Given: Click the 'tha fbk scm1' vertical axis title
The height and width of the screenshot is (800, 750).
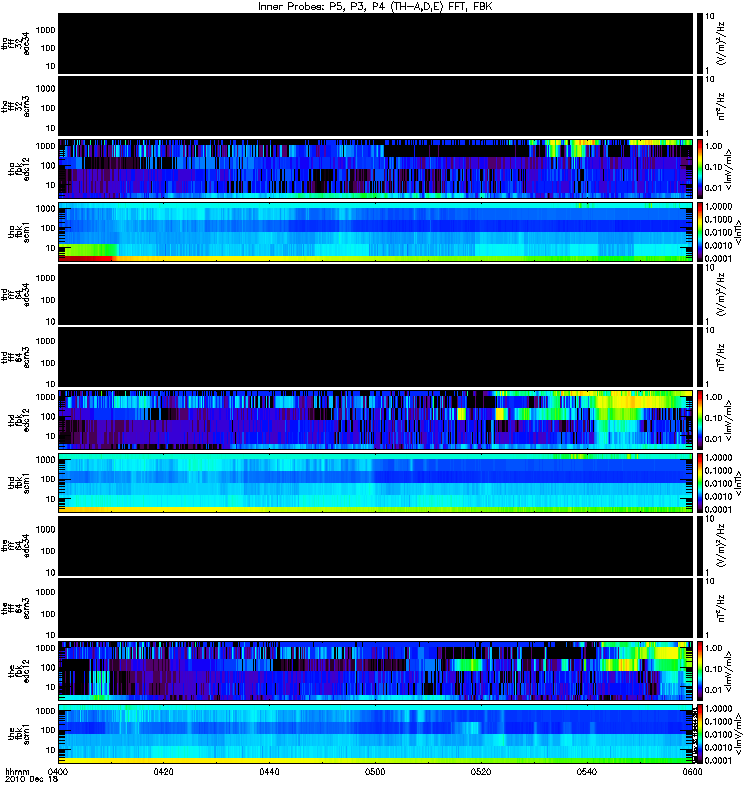Looking at the screenshot, I should 19,232.
